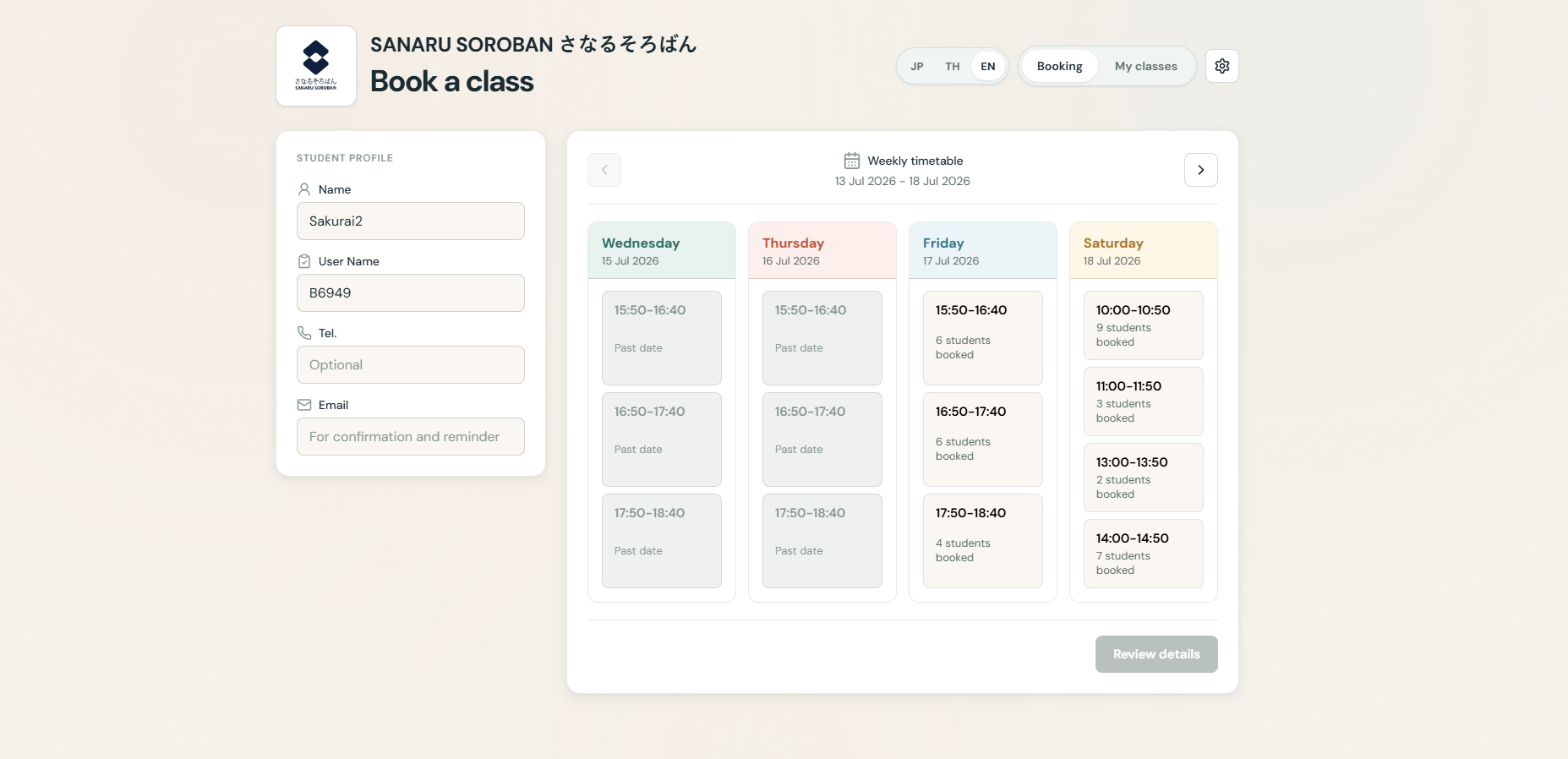1568x759 pixels.
Task: Click the Thursday 16 Jul 2026 header
Action: pyautogui.click(x=822, y=251)
